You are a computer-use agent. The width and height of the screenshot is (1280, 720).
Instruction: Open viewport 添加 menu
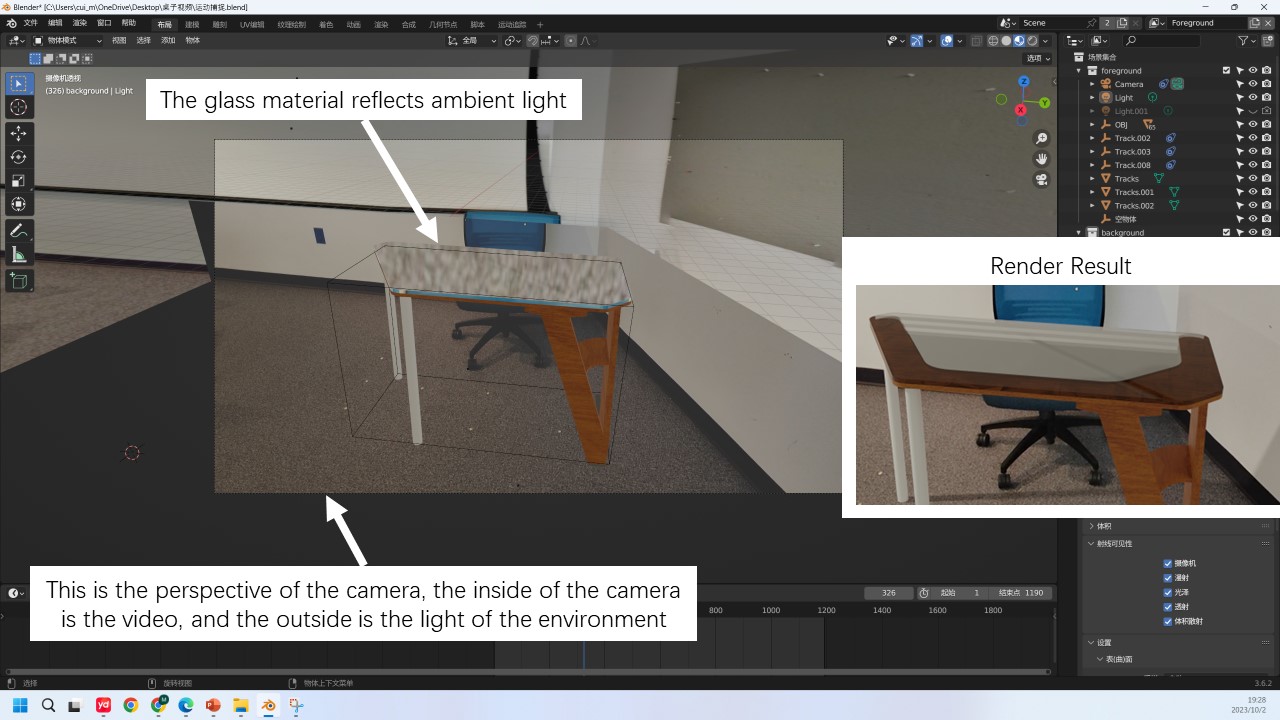(168, 41)
